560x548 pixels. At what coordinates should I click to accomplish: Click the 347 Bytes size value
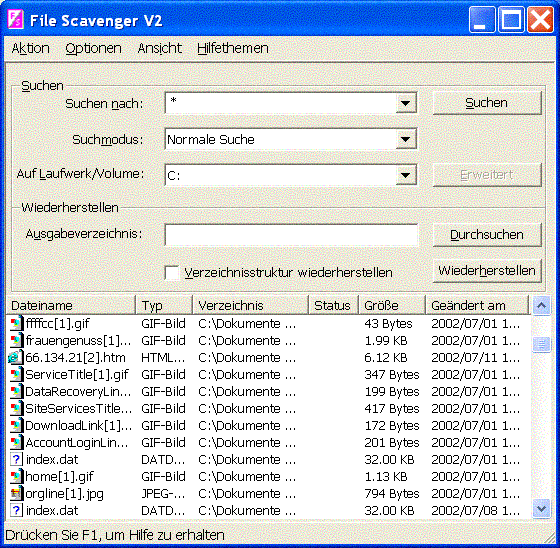[x=392, y=375]
